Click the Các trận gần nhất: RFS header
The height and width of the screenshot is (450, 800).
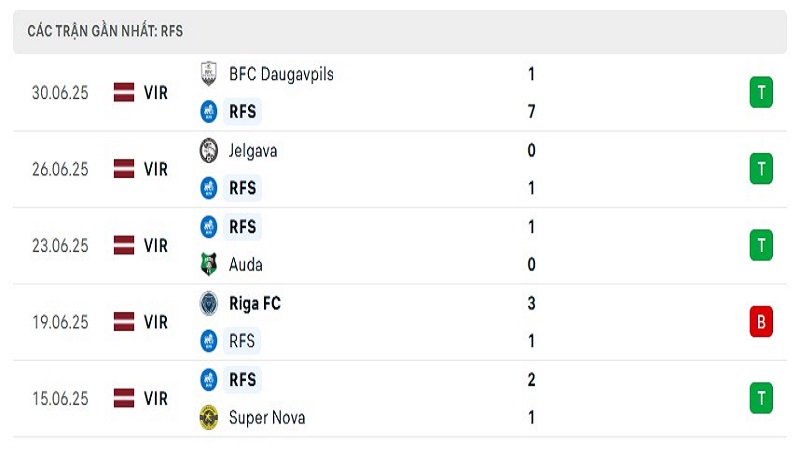click(105, 31)
